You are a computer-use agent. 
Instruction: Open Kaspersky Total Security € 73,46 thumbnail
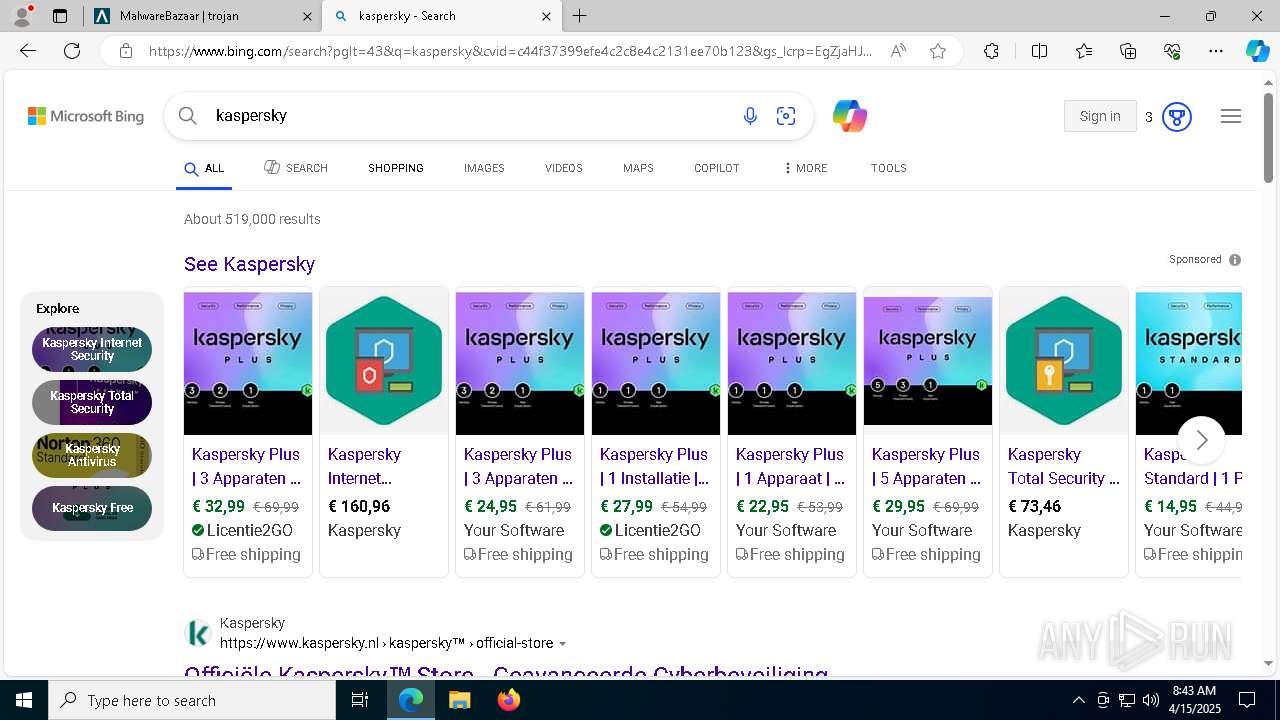pos(1064,361)
